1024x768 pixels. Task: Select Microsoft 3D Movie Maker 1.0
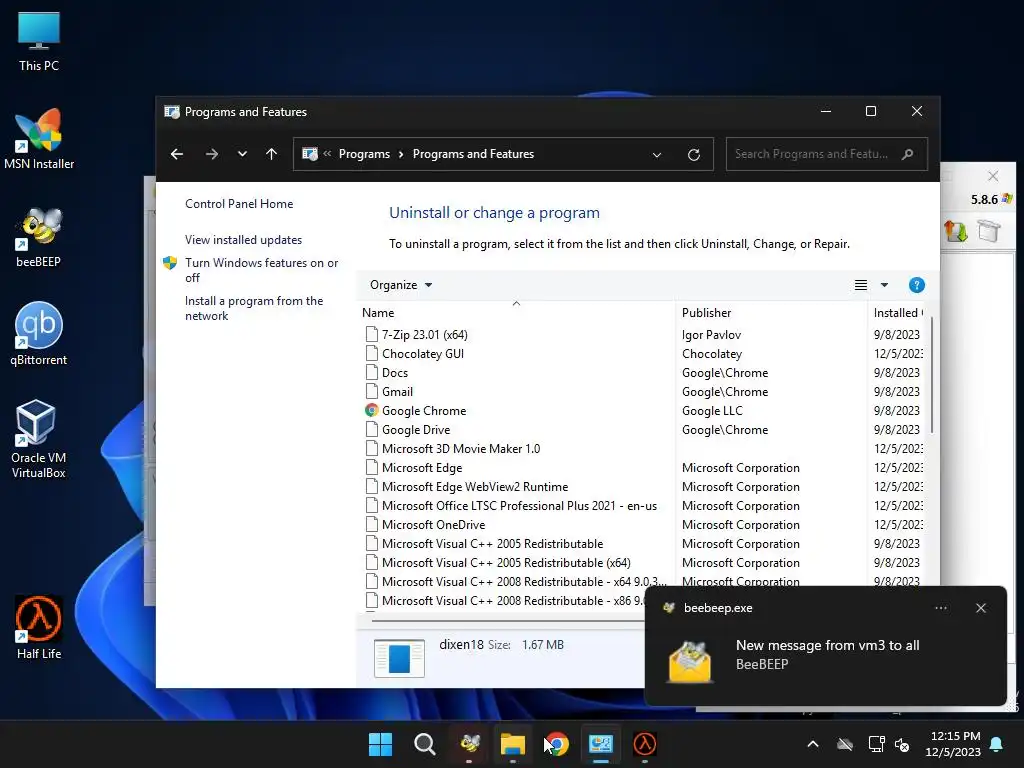click(x=460, y=448)
